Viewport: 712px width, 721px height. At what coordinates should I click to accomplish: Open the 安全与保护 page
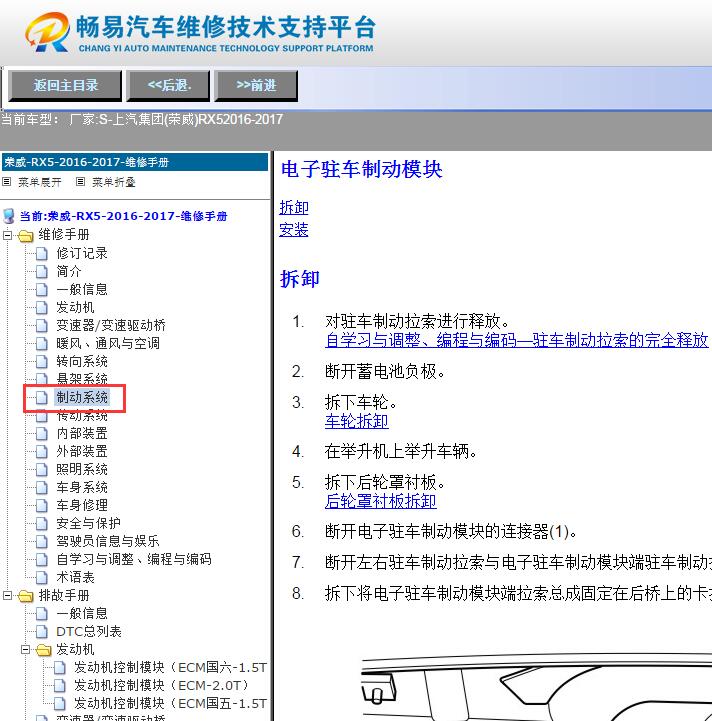88,523
